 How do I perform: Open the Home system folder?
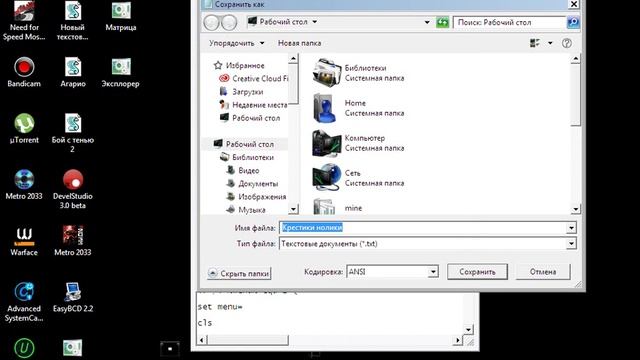pos(359,108)
